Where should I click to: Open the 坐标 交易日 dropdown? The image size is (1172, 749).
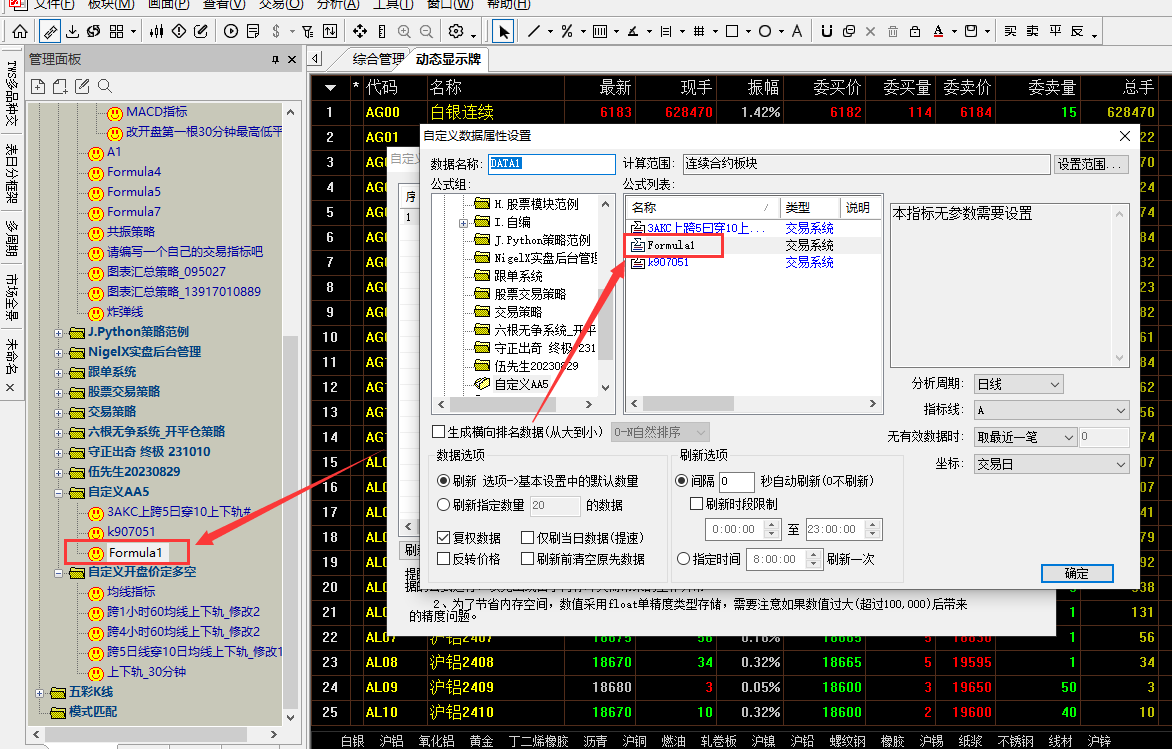1051,464
